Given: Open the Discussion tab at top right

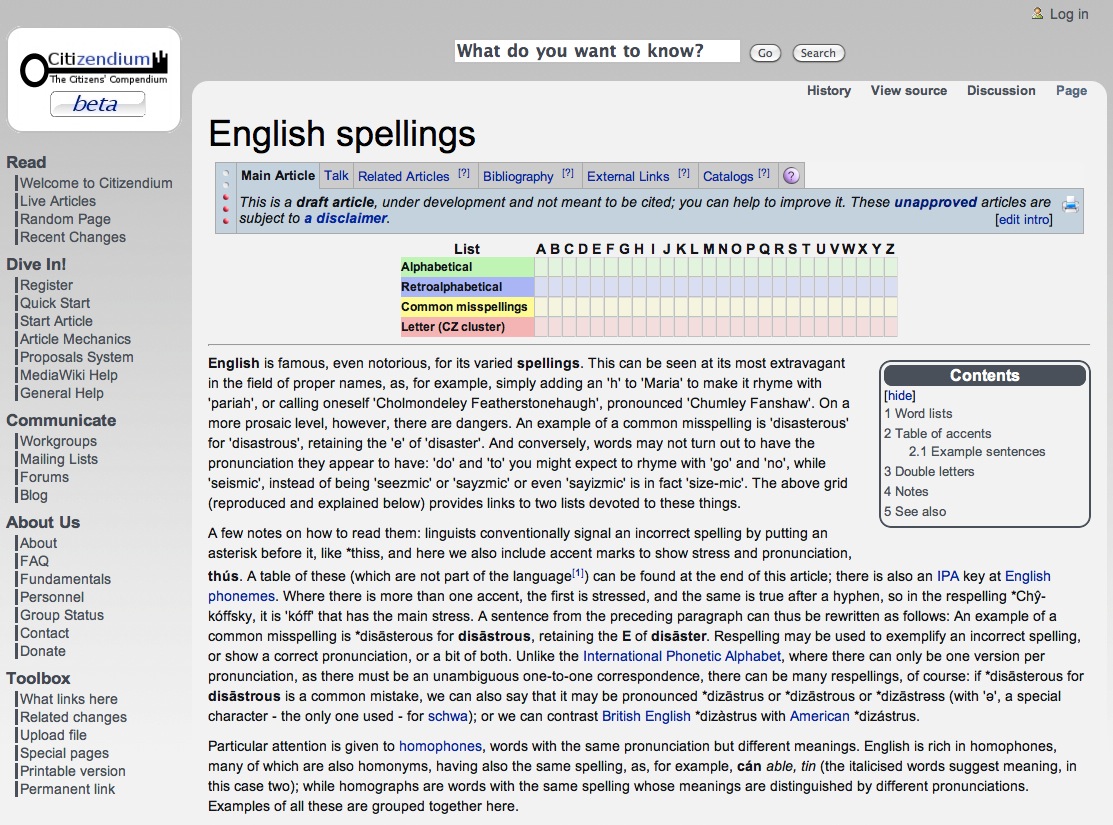Looking at the screenshot, I should [1000, 90].
